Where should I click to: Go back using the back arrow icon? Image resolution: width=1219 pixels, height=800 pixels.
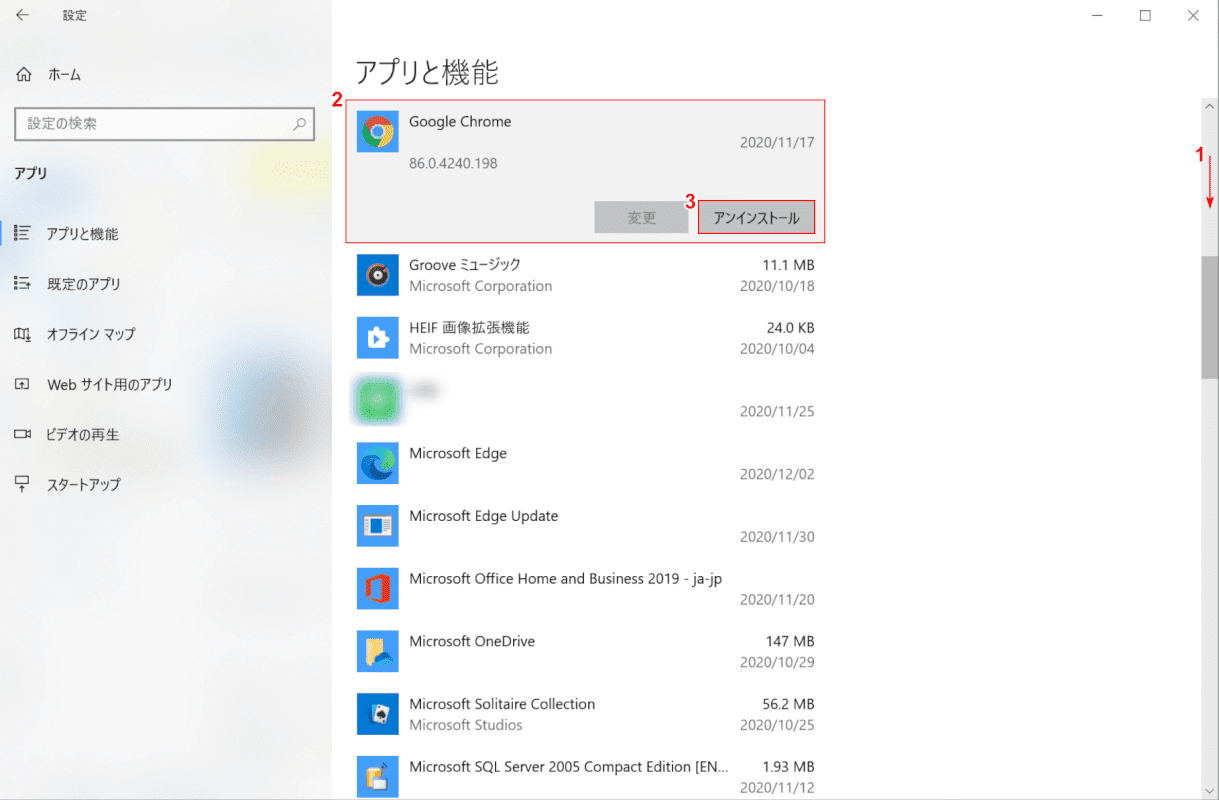[x=22, y=15]
